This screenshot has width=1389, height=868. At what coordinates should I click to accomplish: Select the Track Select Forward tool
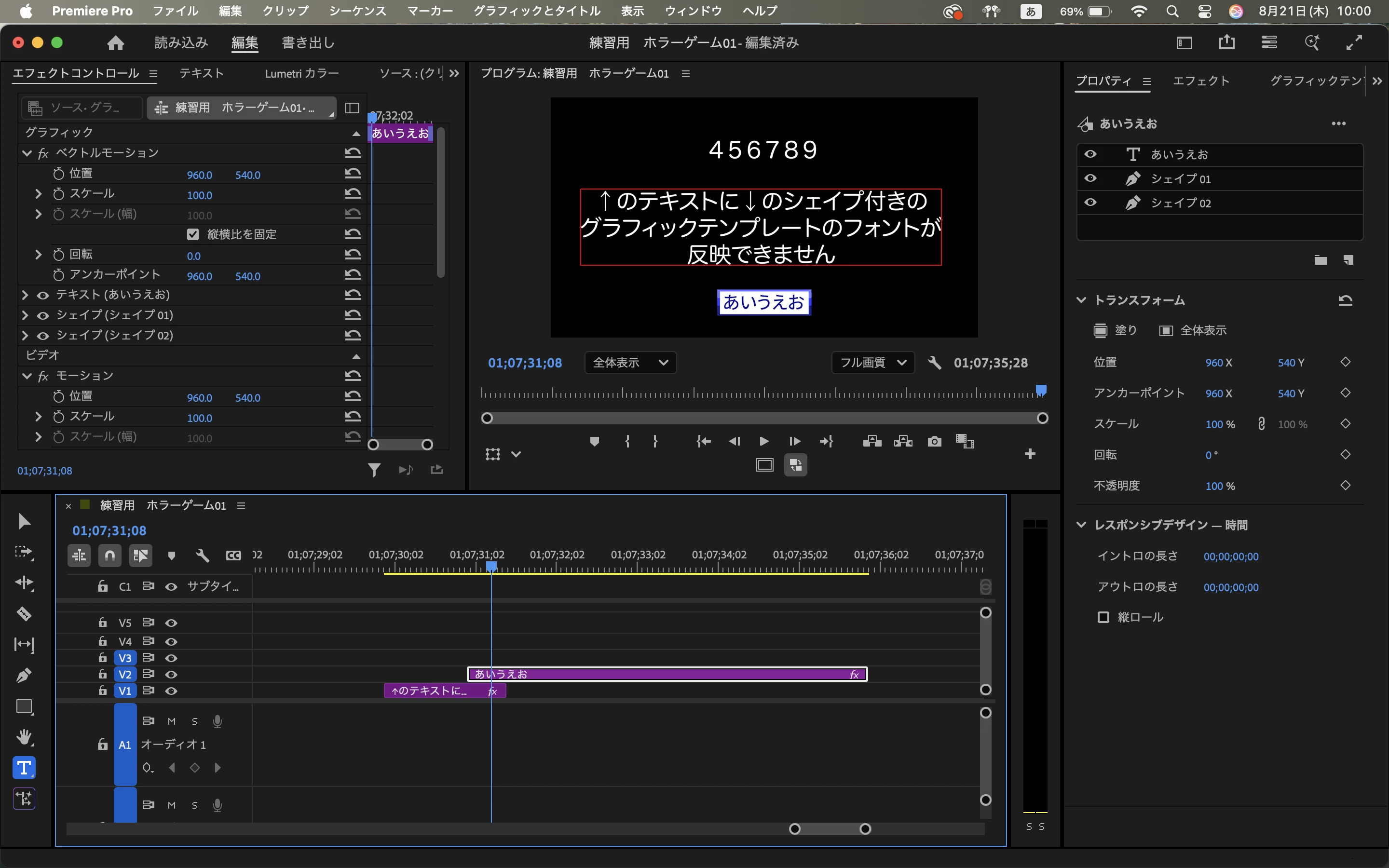pos(24,552)
